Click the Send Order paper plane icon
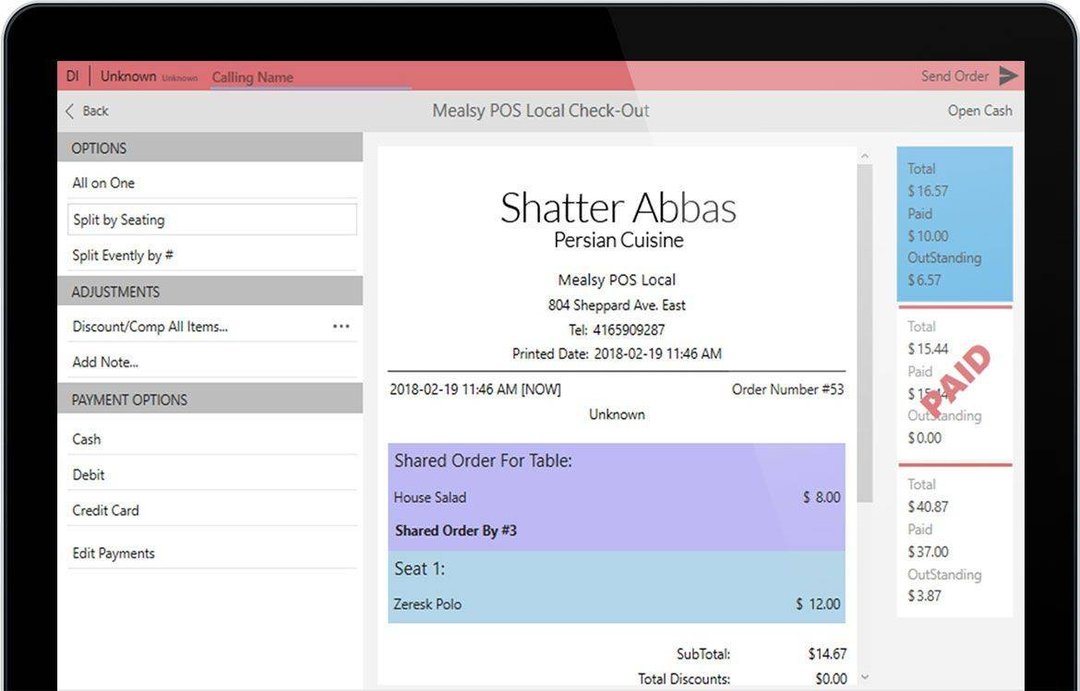 coord(1008,76)
